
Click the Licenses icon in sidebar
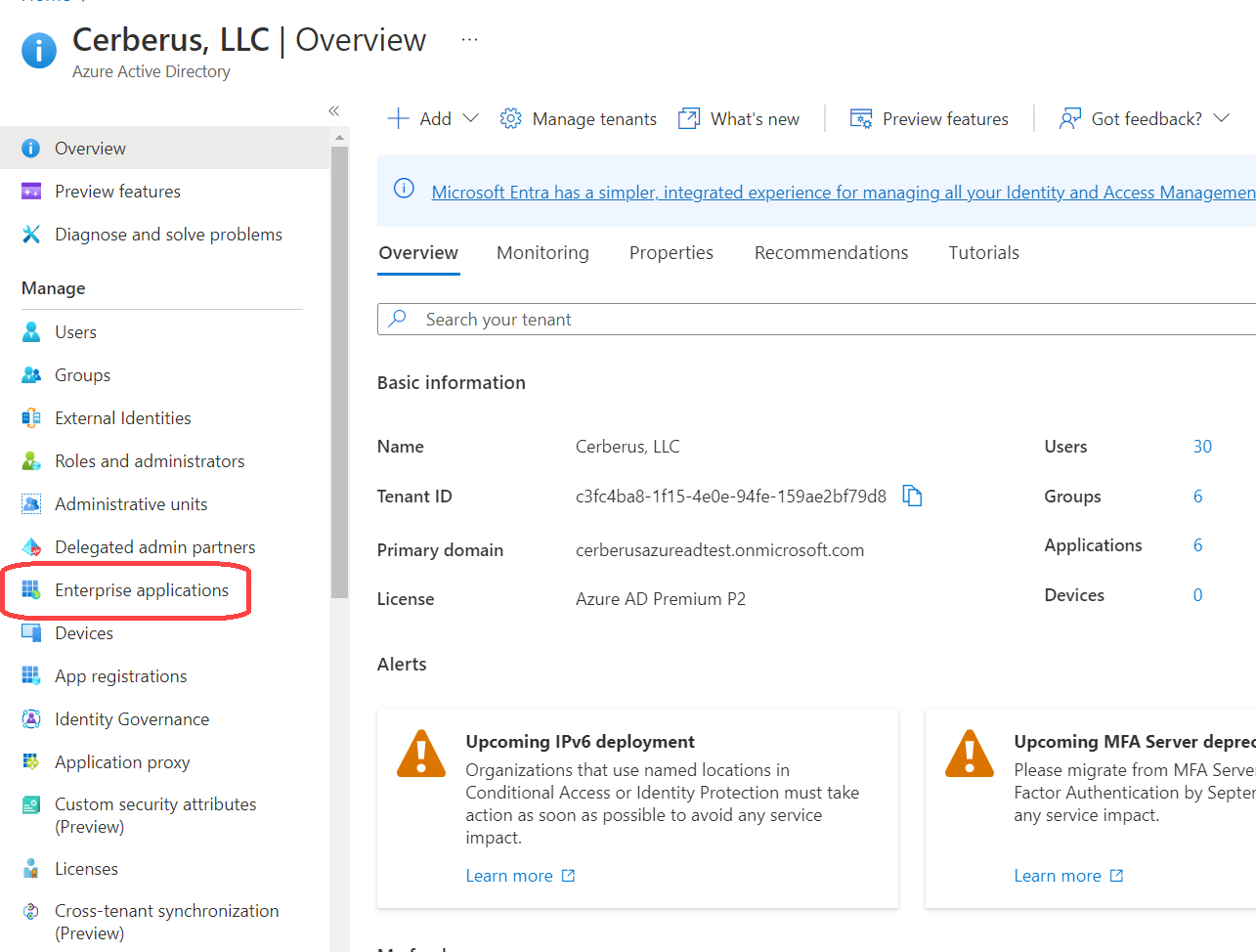point(31,869)
